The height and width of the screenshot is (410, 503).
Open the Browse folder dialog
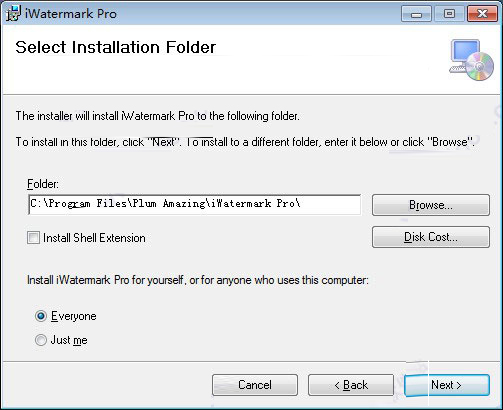point(431,205)
